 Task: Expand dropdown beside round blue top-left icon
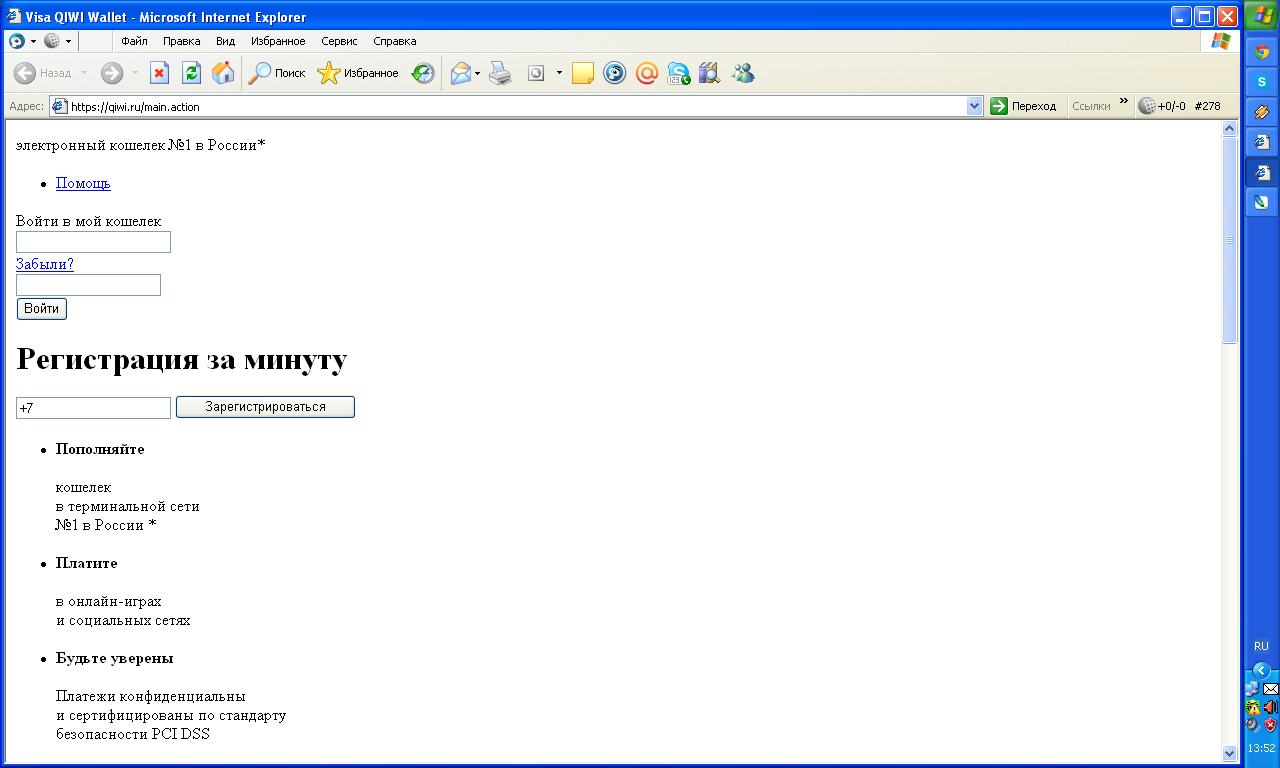[33, 41]
